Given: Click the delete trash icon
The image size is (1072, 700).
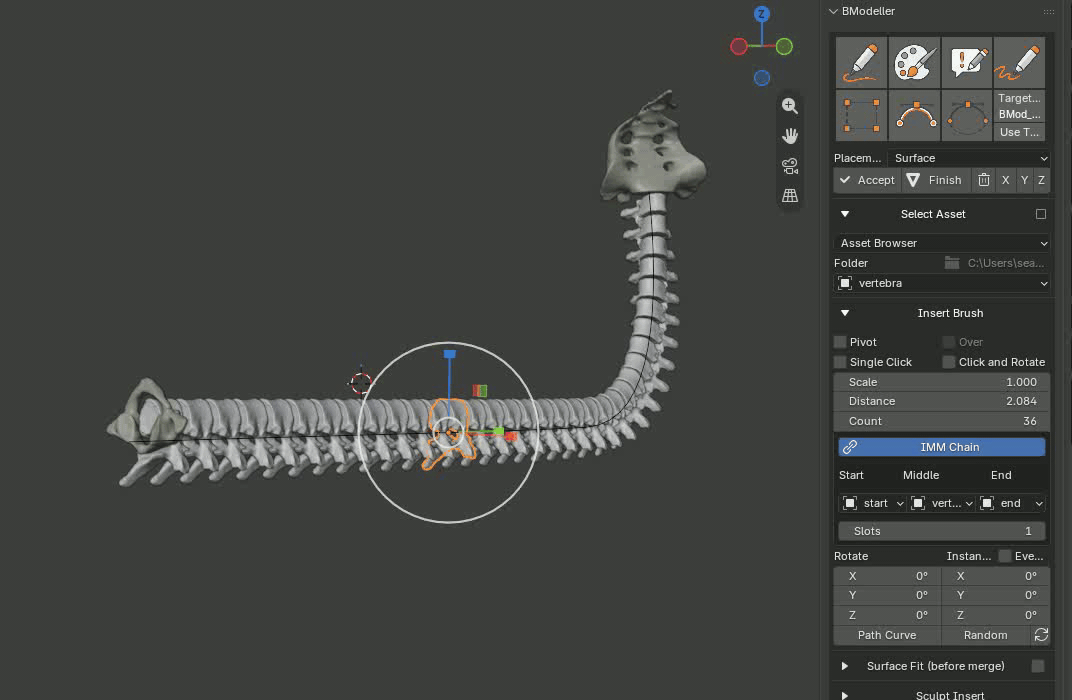Looking at the screenshot, I should [984, 180].
